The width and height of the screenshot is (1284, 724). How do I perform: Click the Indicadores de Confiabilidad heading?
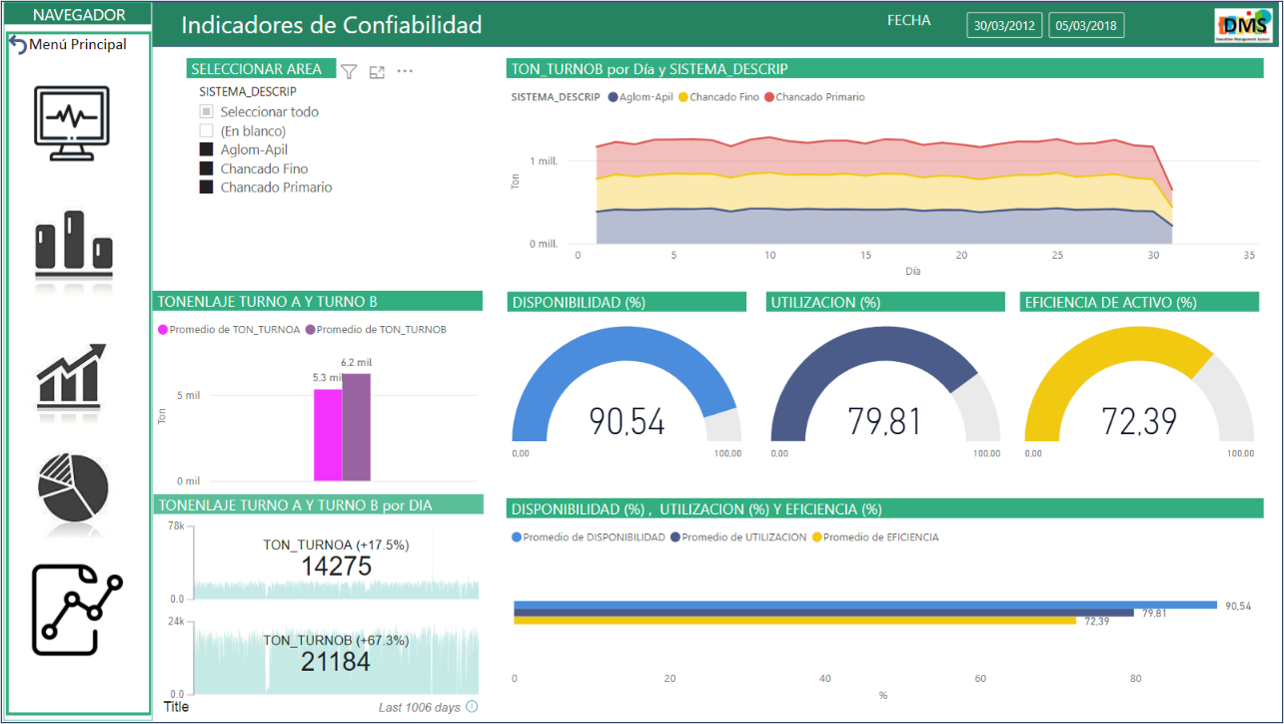(x=332, y=25)
